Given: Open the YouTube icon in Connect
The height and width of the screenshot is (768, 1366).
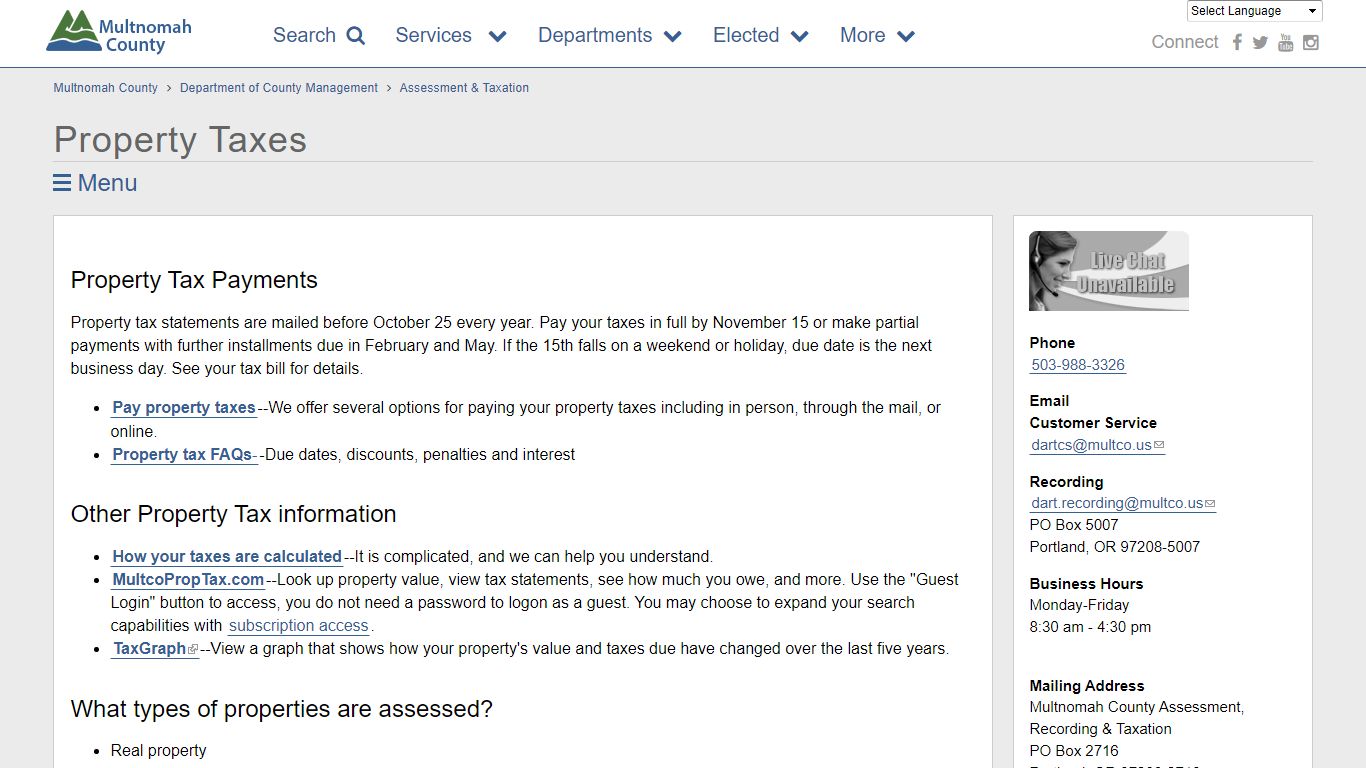Looking at the screenshot, I should (x=1286, y=42).
